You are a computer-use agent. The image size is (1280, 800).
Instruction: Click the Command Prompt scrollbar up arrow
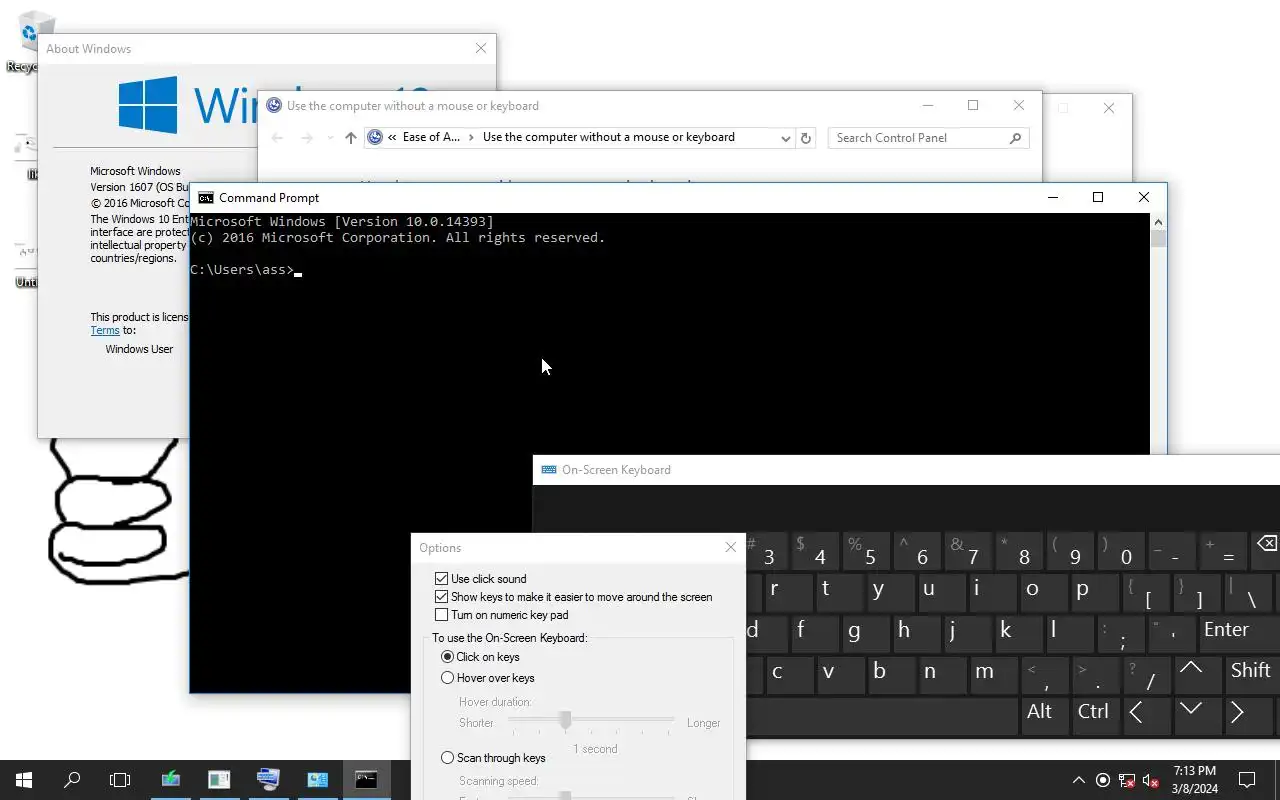click(x=1159, y=222)
